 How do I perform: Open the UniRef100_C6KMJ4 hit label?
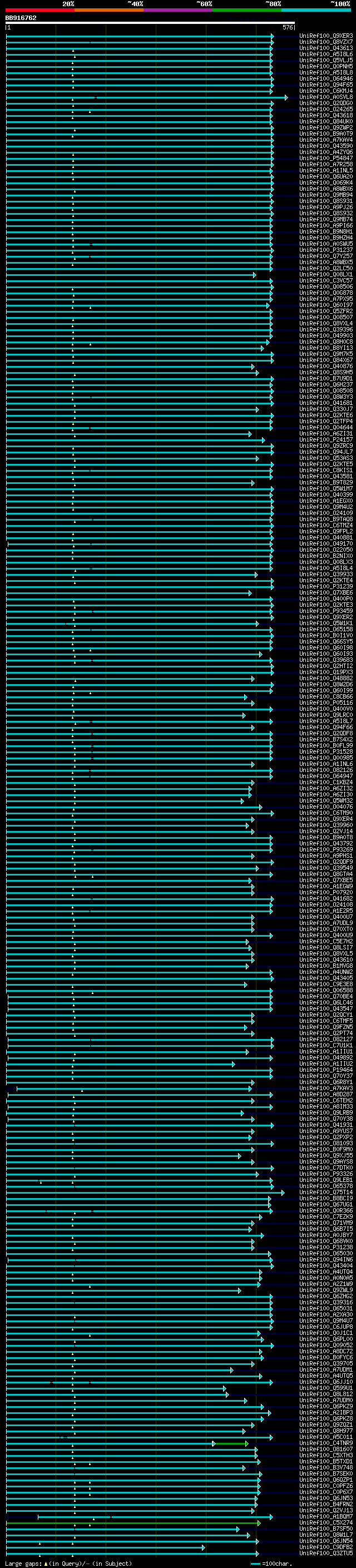(326, 91)
